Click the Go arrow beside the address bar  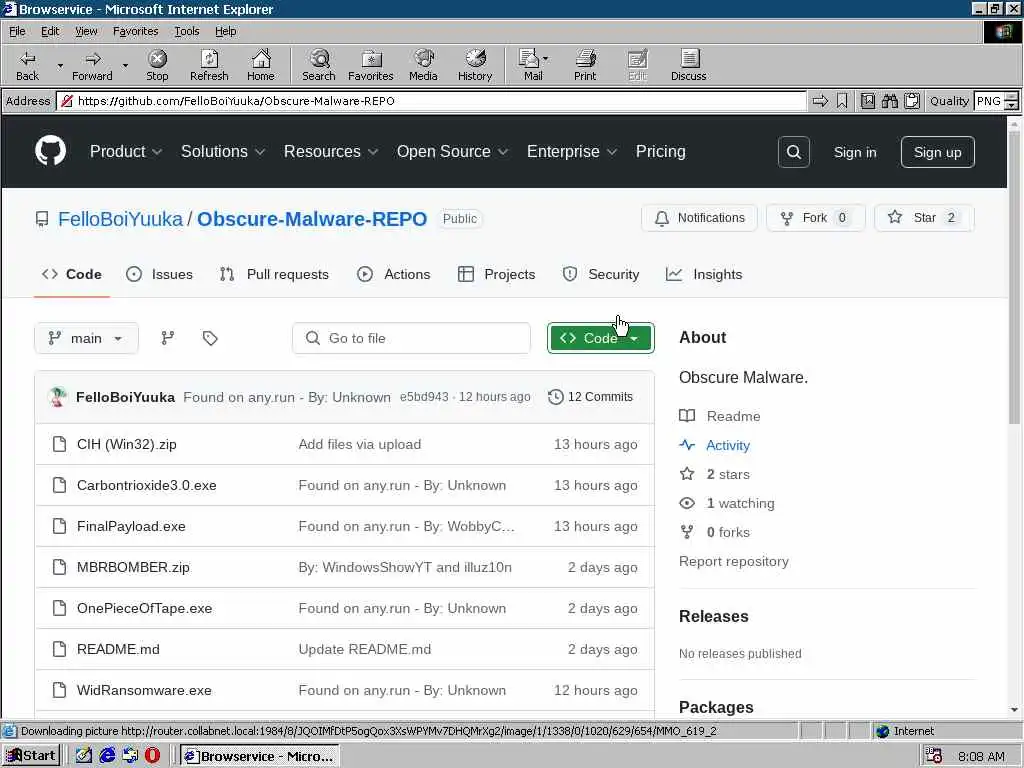pyautogui.click(x=820, y=101)
